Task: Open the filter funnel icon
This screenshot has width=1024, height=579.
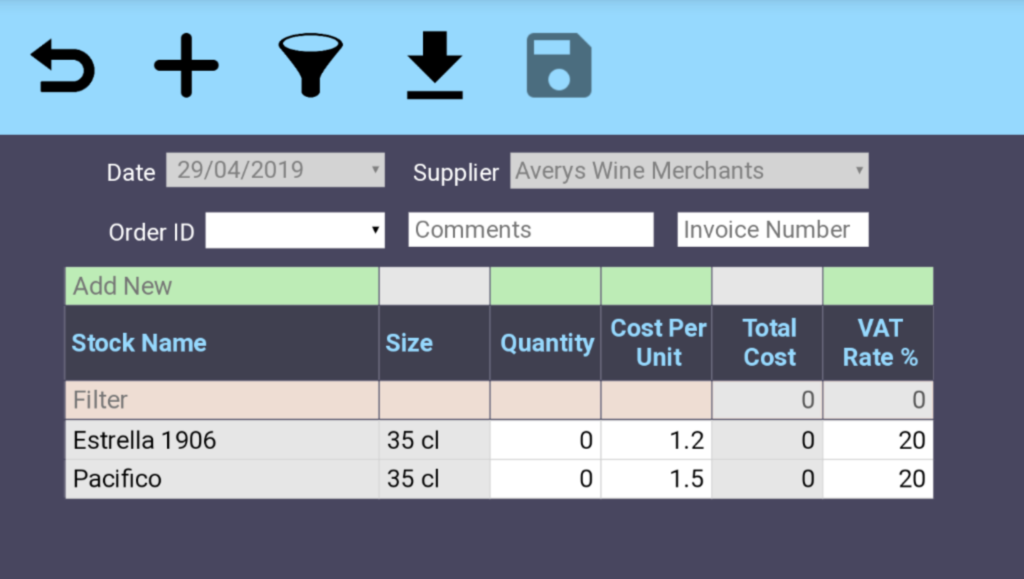Action: pos(310,66)
